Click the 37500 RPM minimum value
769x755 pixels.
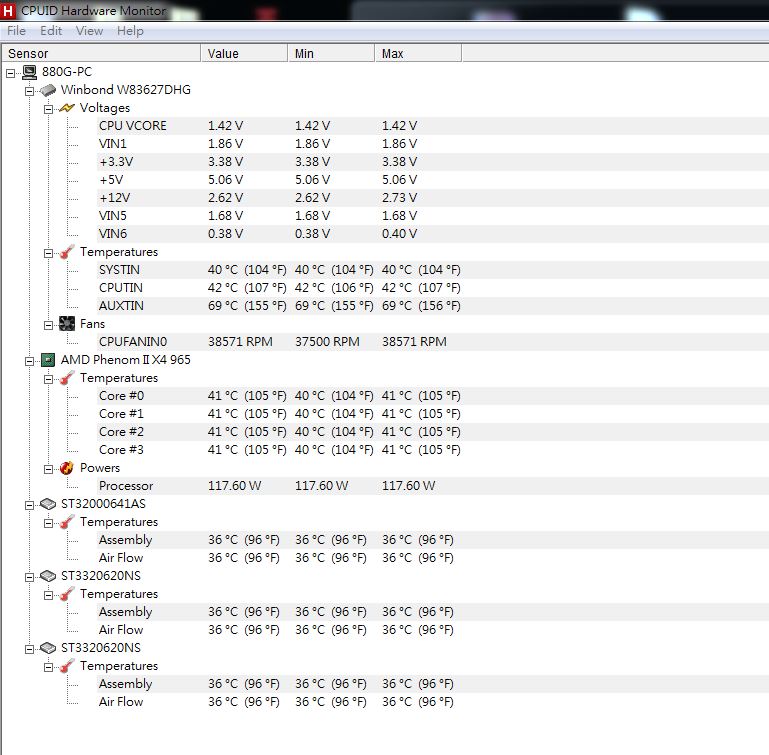(327, 342)
